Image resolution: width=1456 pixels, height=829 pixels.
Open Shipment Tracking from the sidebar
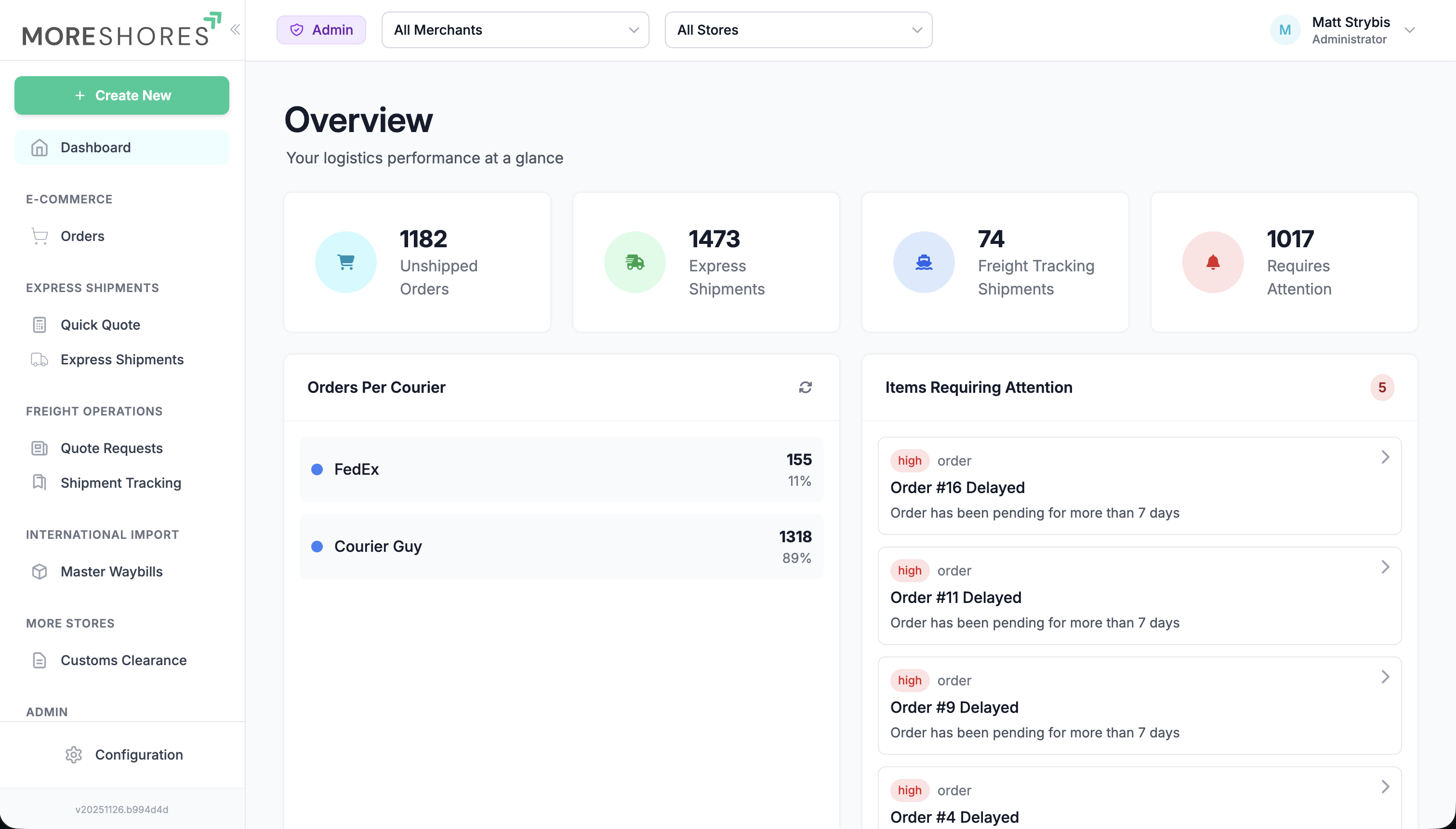tap(120, 483)
